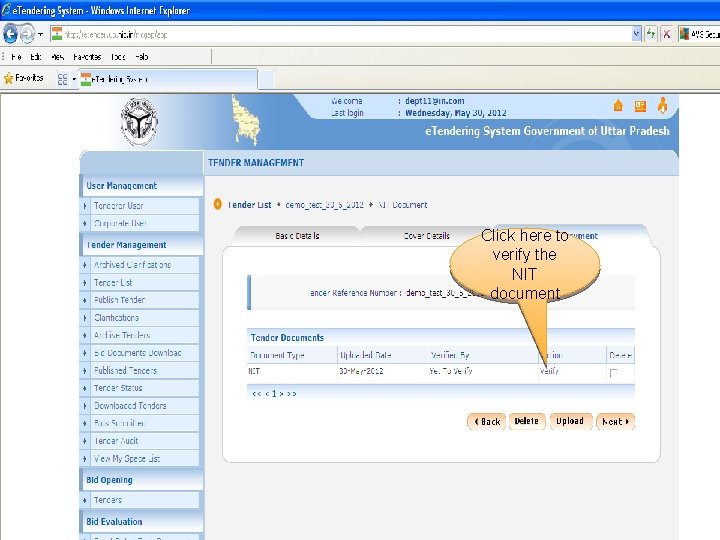Click the 'dept11@in.com' welcome text
Image resolution: width=720 pixels, height=540 pixels.
(x=434, y=101)
